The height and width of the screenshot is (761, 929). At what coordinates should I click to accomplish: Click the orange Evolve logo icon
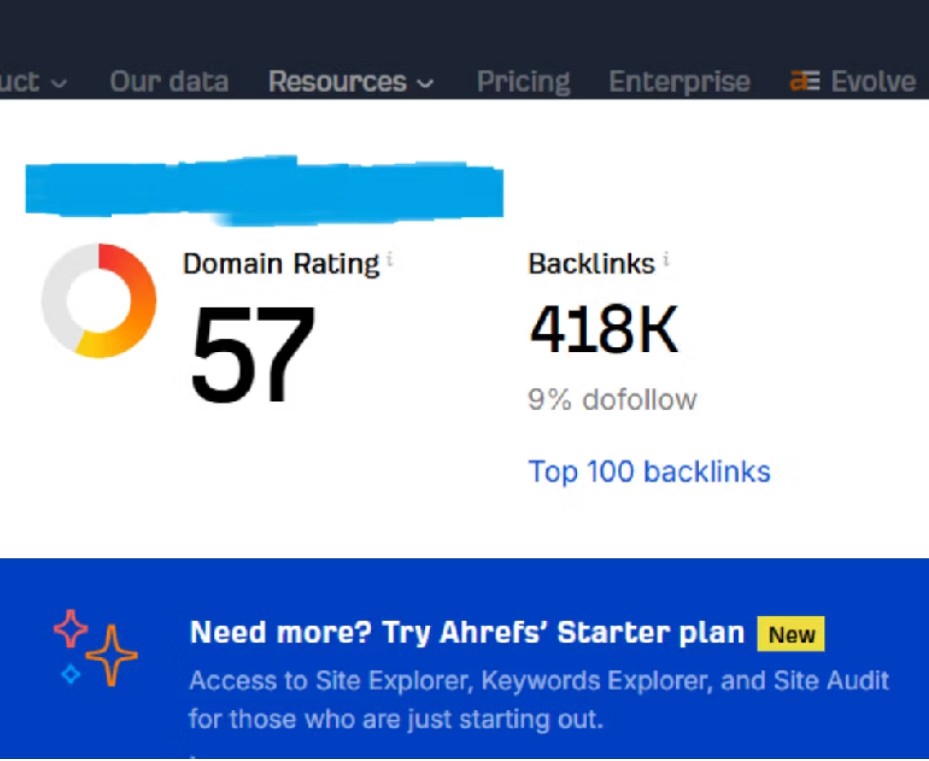coord(805,81)
